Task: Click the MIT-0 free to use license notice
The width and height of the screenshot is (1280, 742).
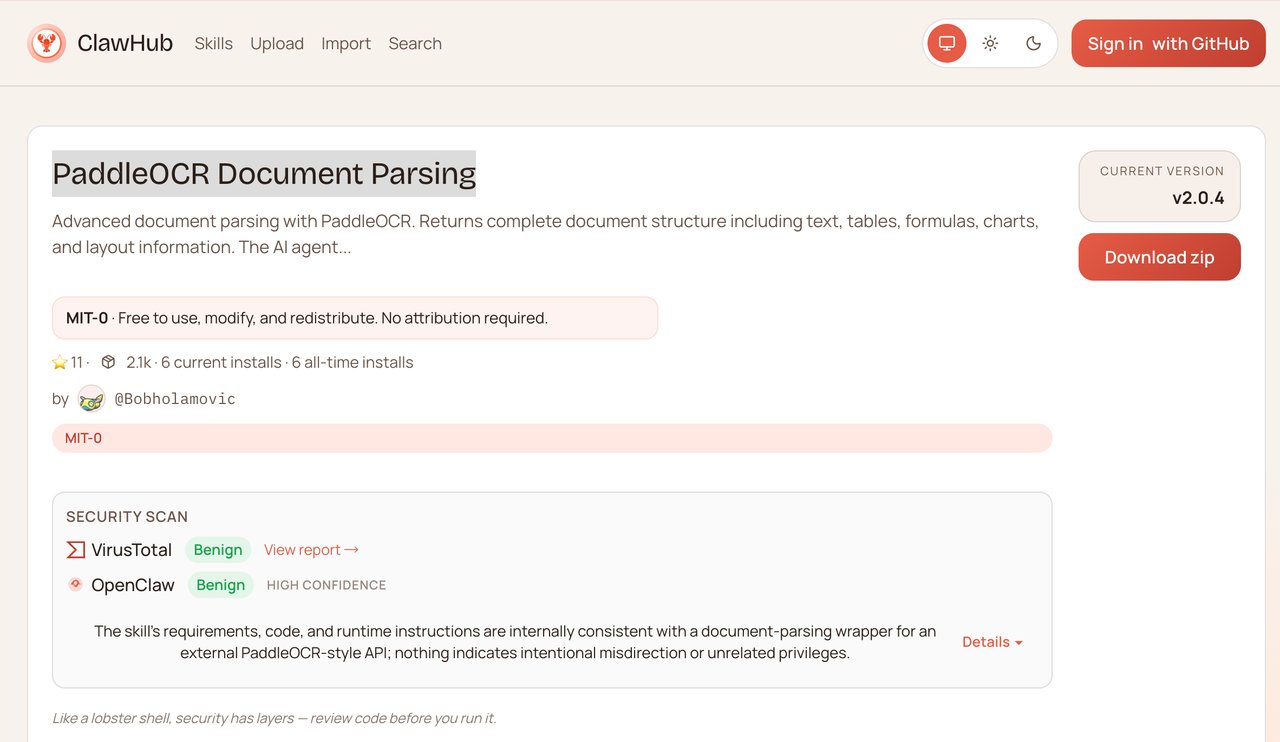Action: [x=355, y=318]
